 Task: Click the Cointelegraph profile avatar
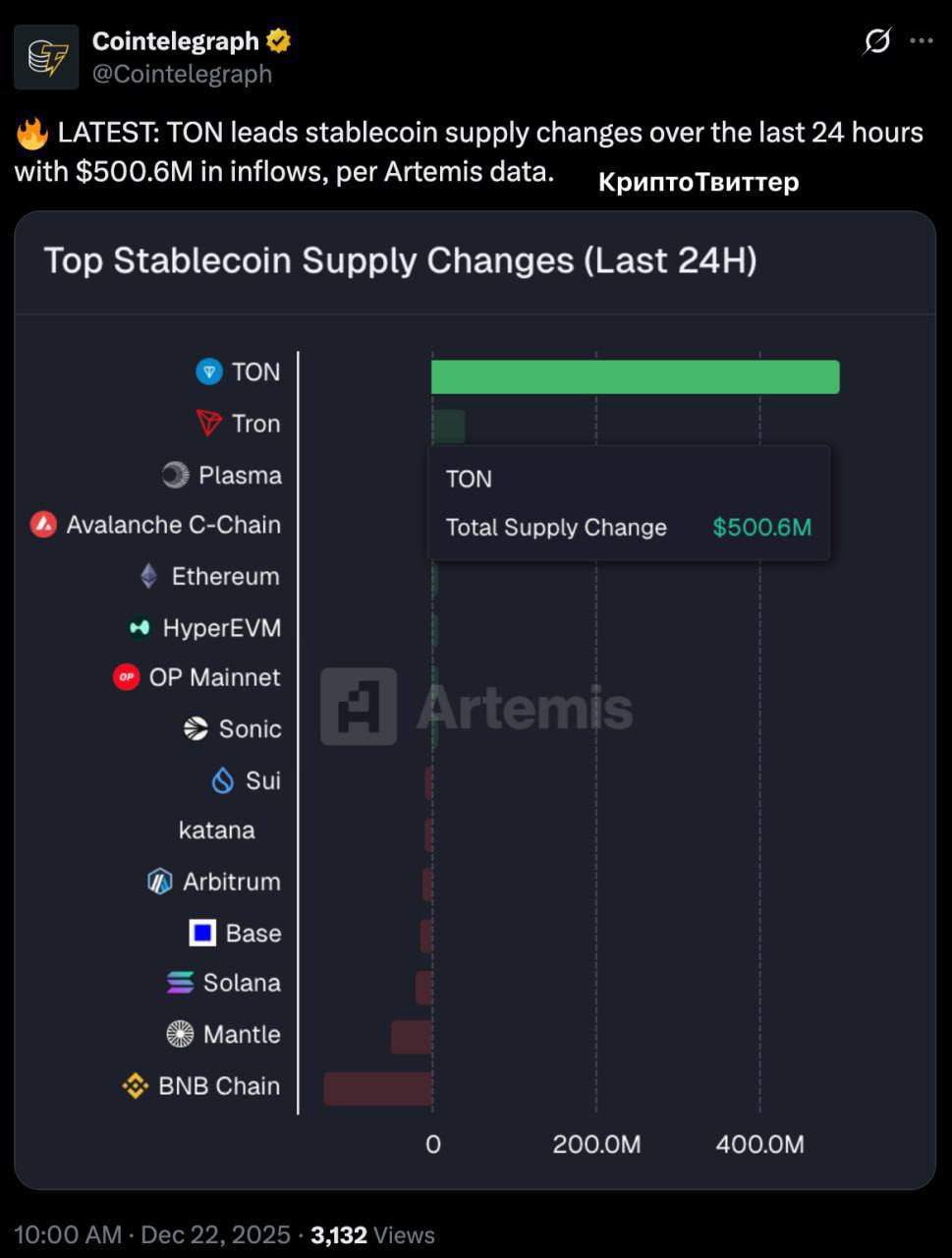coord(46,57)
